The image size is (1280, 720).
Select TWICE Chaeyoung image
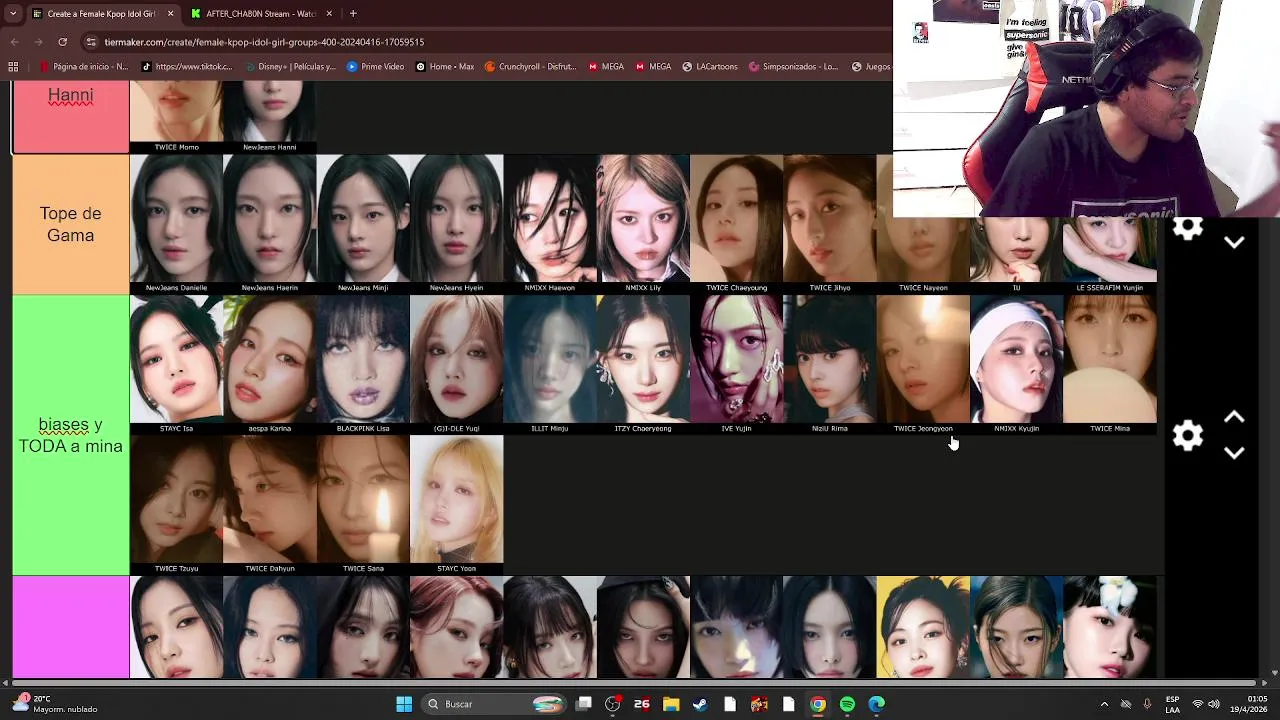coord(736,224)
